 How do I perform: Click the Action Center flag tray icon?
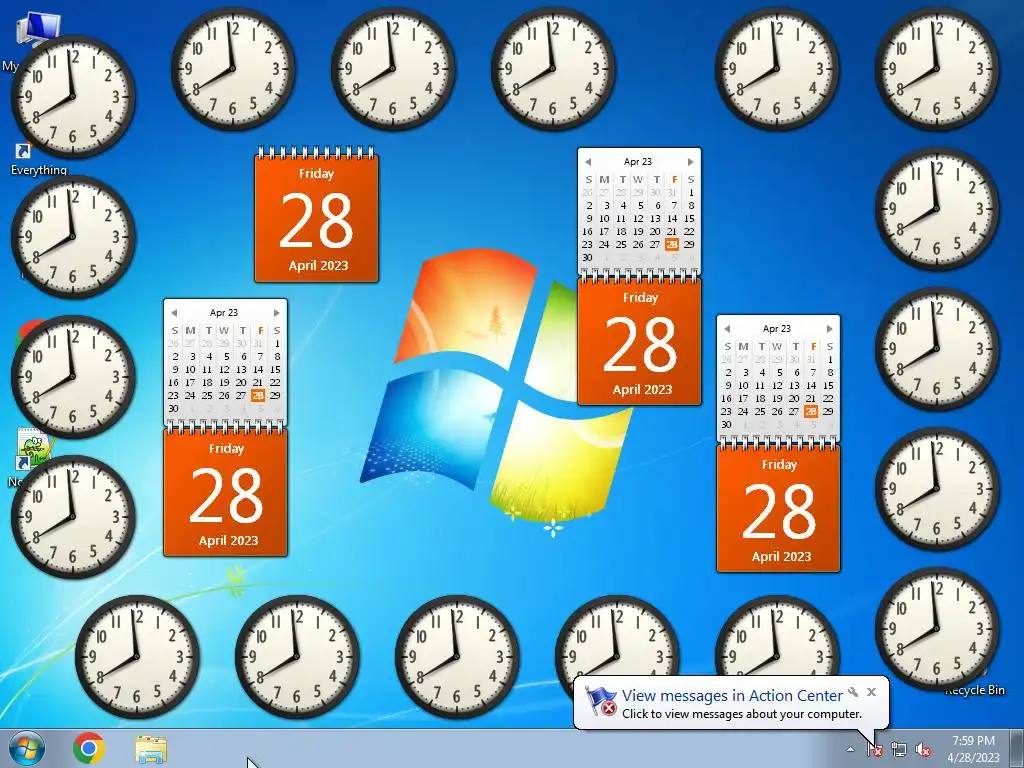875,749
